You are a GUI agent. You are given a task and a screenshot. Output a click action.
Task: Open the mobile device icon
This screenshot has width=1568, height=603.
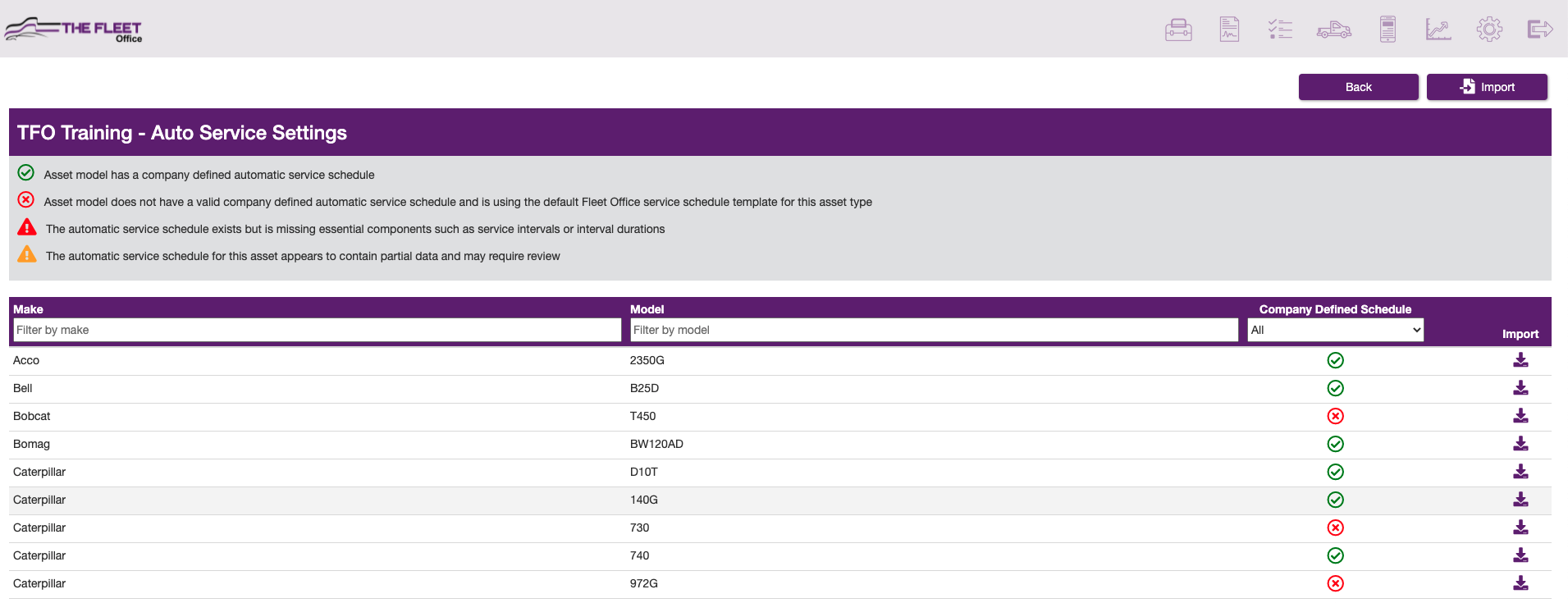coord(1387,30)
